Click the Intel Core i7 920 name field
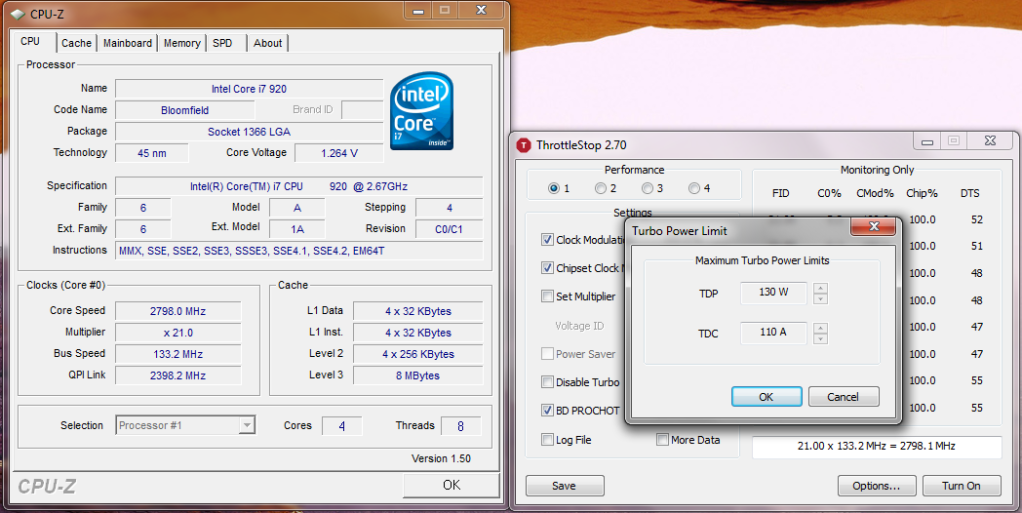 click(249, 89)
